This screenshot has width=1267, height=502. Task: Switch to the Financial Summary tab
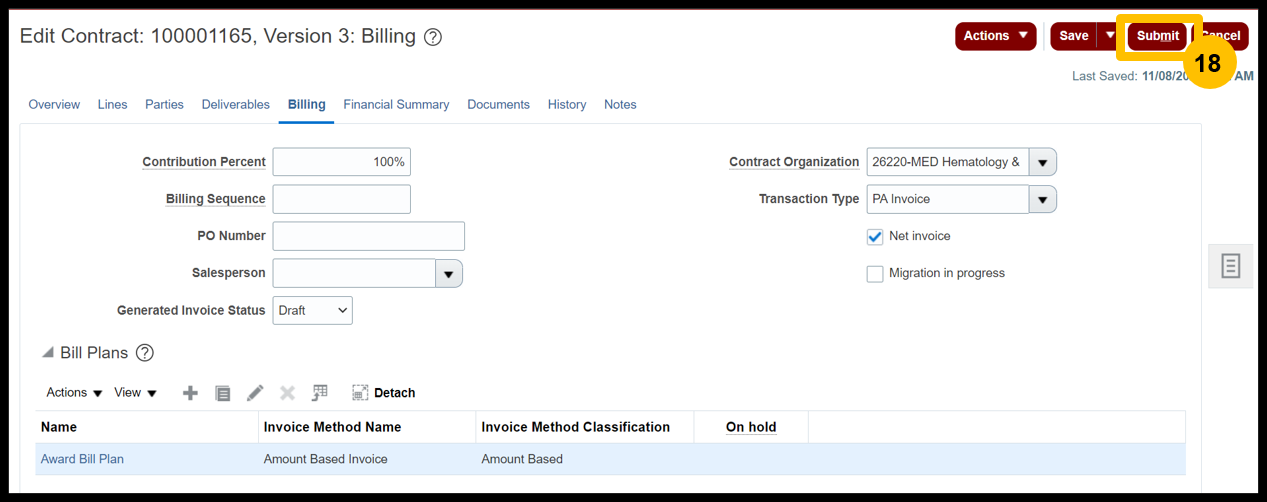point(396,105)
